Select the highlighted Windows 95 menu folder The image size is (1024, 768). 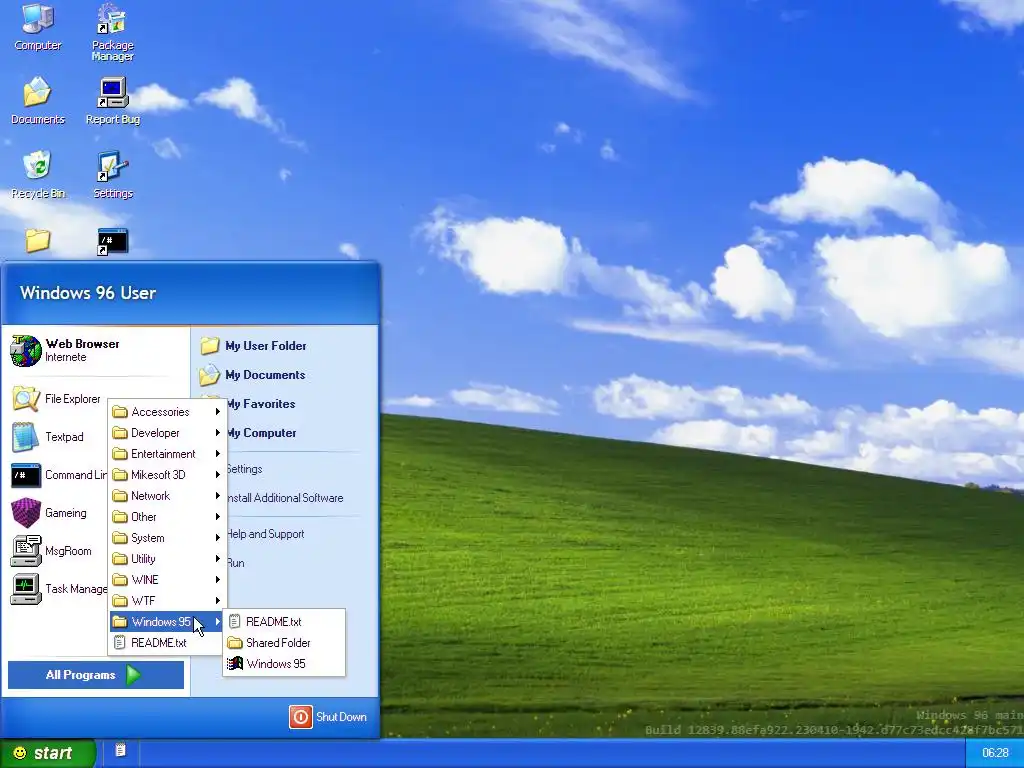(167, 622)
